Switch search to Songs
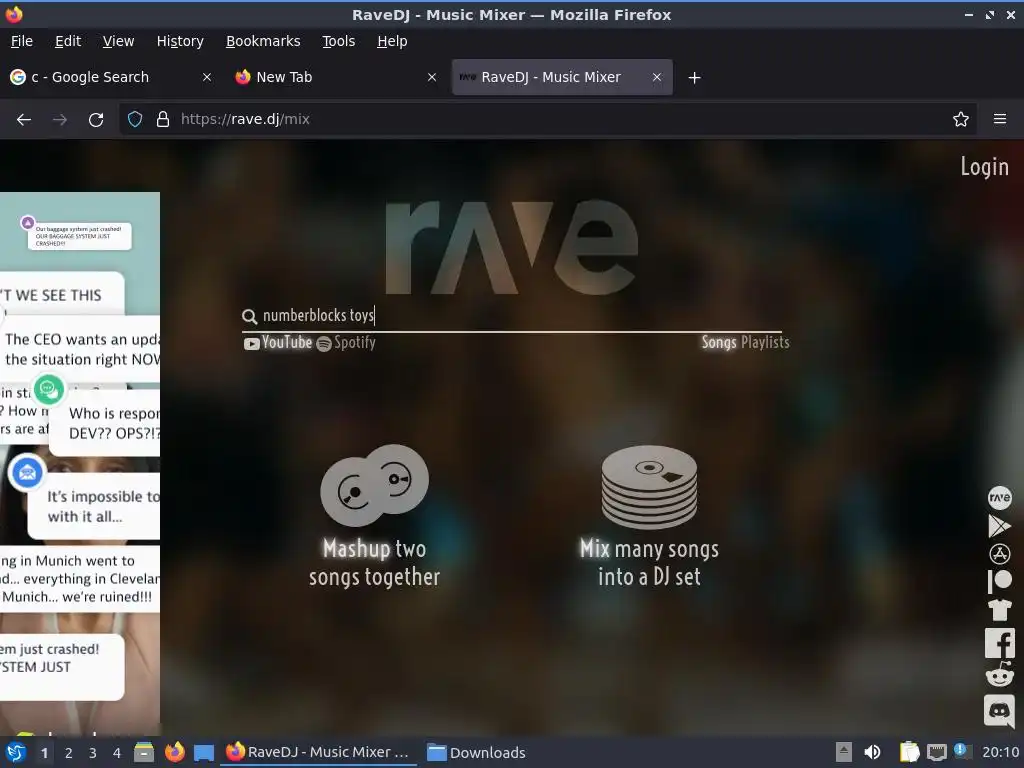Image resolution: width=1024 pixels, height=768 pixels. [x=719, y=342]
